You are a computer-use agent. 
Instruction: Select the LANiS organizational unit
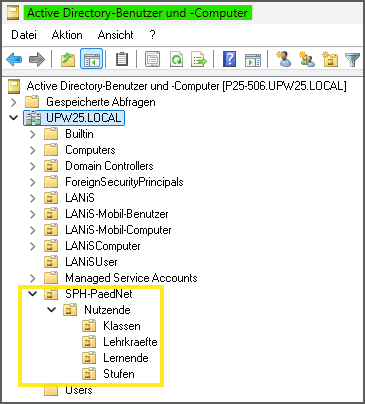click(80, 198)
